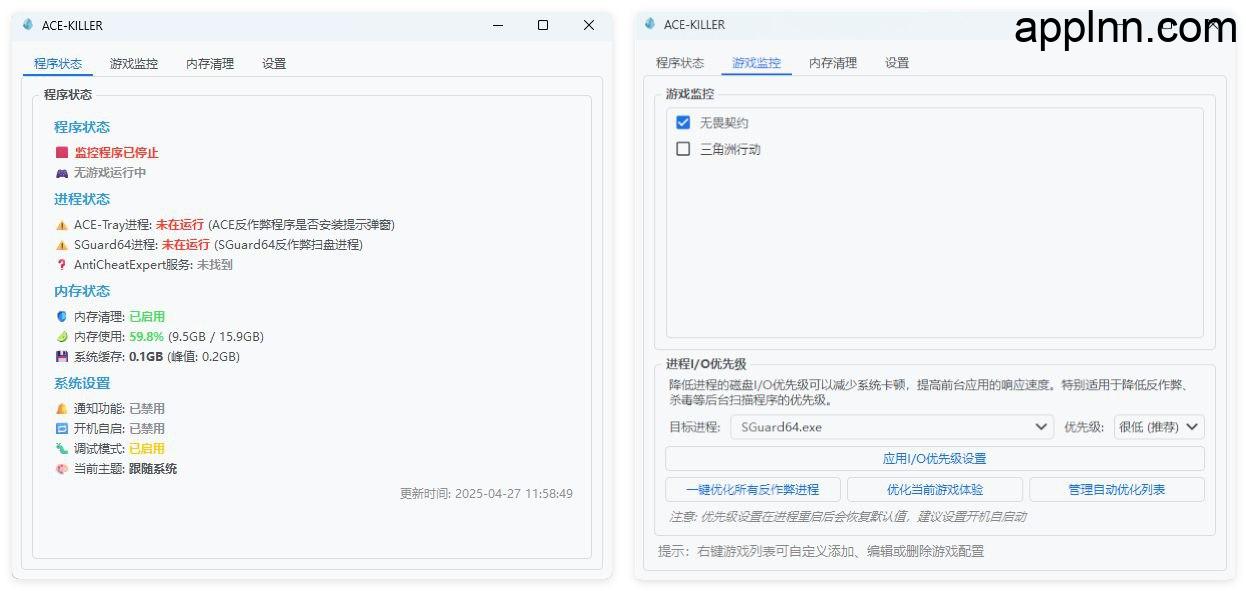Check the 三角洲行动 game checkbox
This screenshot has height=591, width=1246.
(683, 149)
